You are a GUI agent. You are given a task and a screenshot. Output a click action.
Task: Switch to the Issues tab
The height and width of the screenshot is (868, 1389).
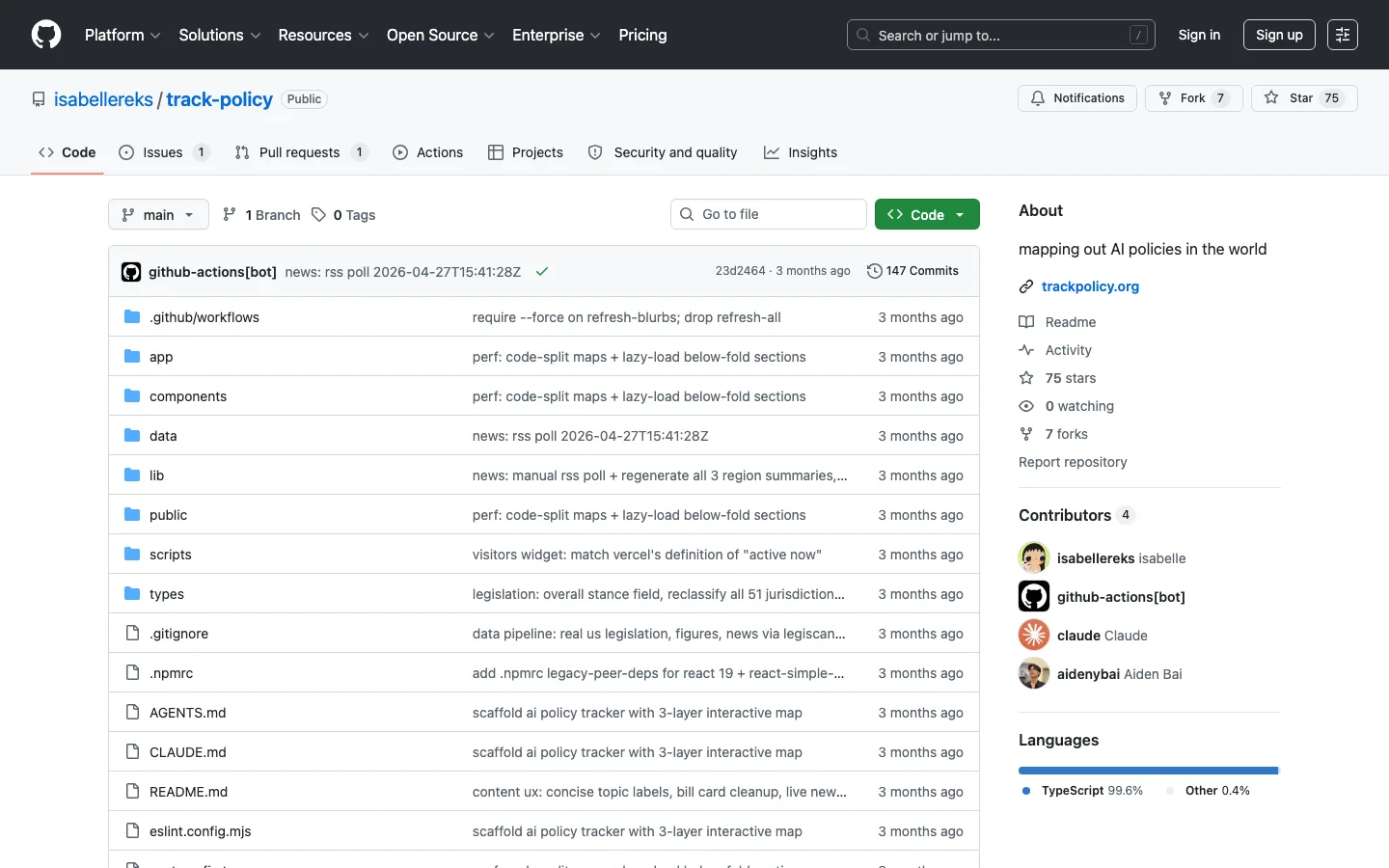pos(164,152)
